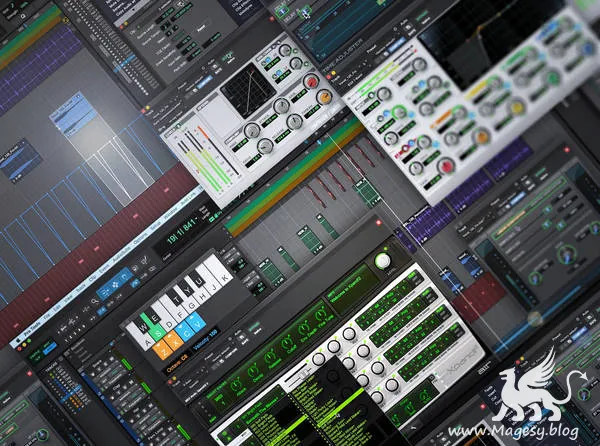Click the Xpand!2 Level knob
This screenshot has width=600, height=446.
[382, 261]
